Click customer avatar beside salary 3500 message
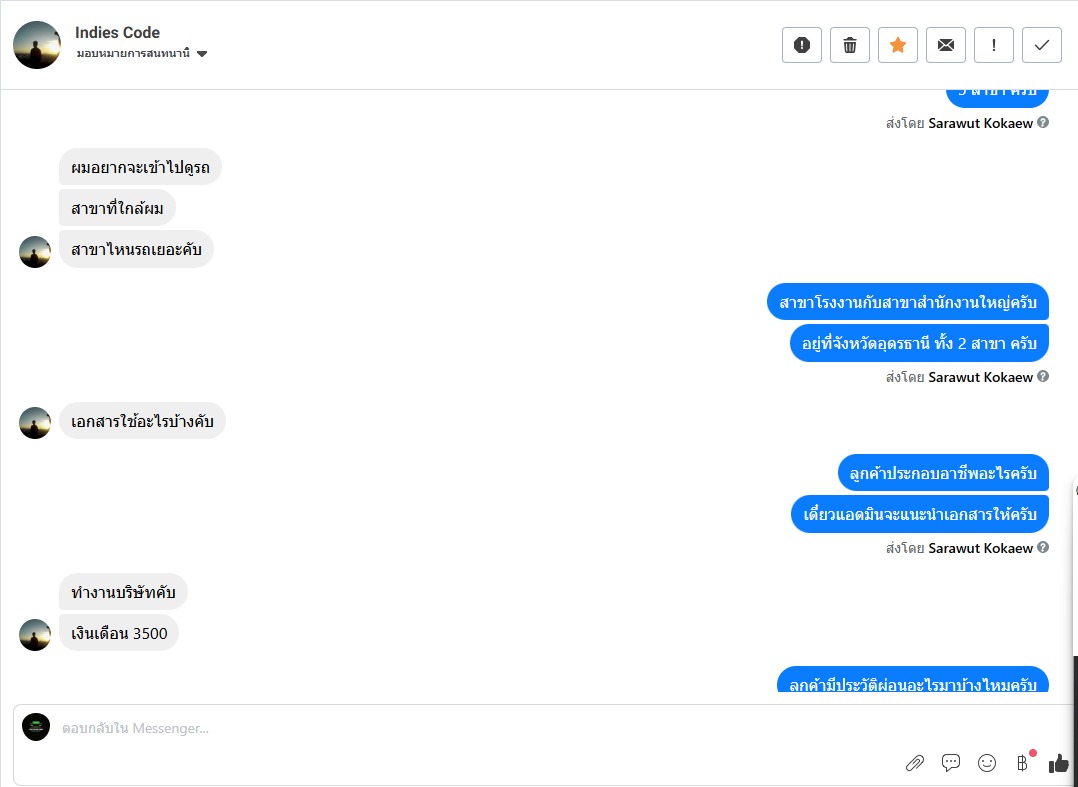The width and height of the screenshot is (1078, 787). pos(35,635)
